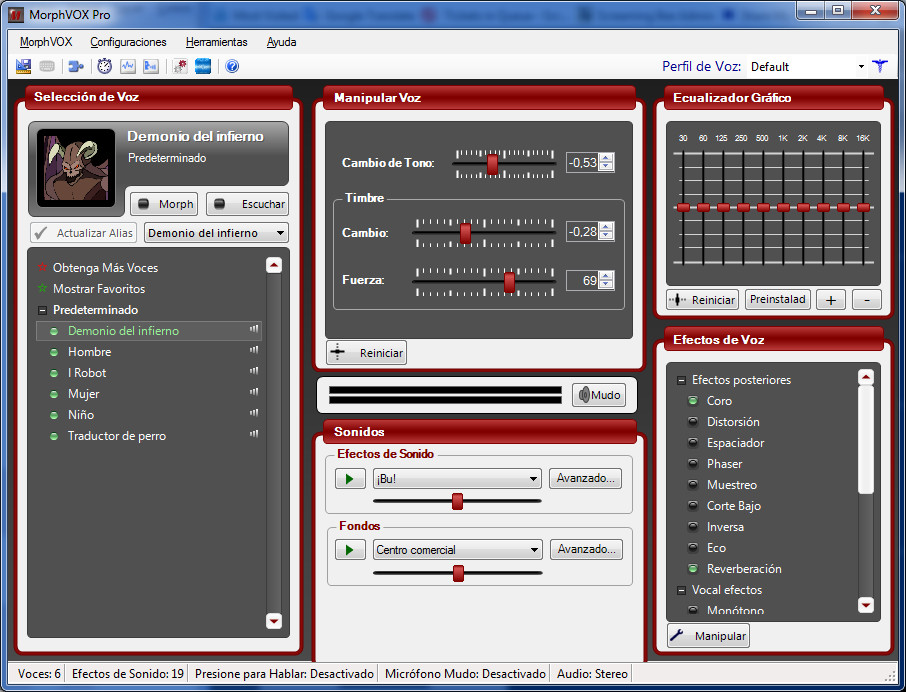
Task: Click the Cambio de Tono slider handle
Action: pos(492,164)
